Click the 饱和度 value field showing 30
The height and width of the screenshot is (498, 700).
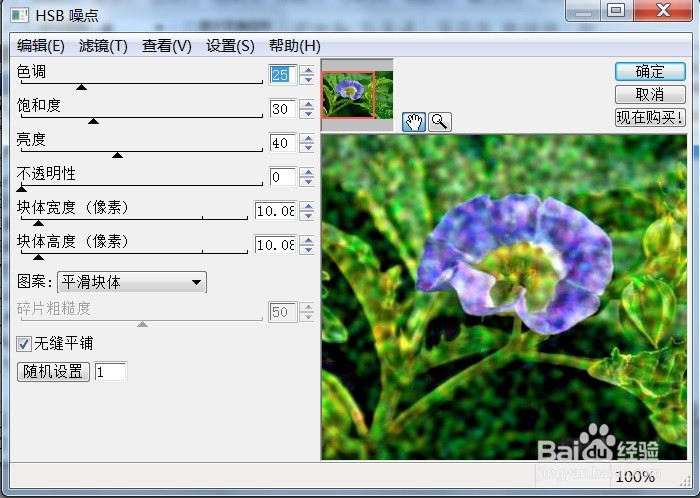(x=283, y=108)
